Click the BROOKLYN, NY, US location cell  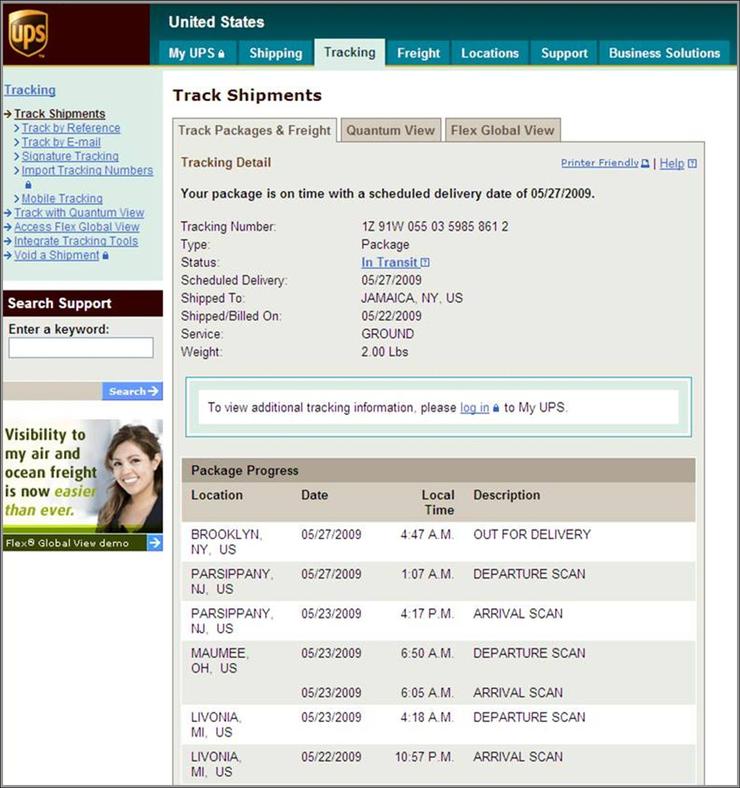click(226, 542)
